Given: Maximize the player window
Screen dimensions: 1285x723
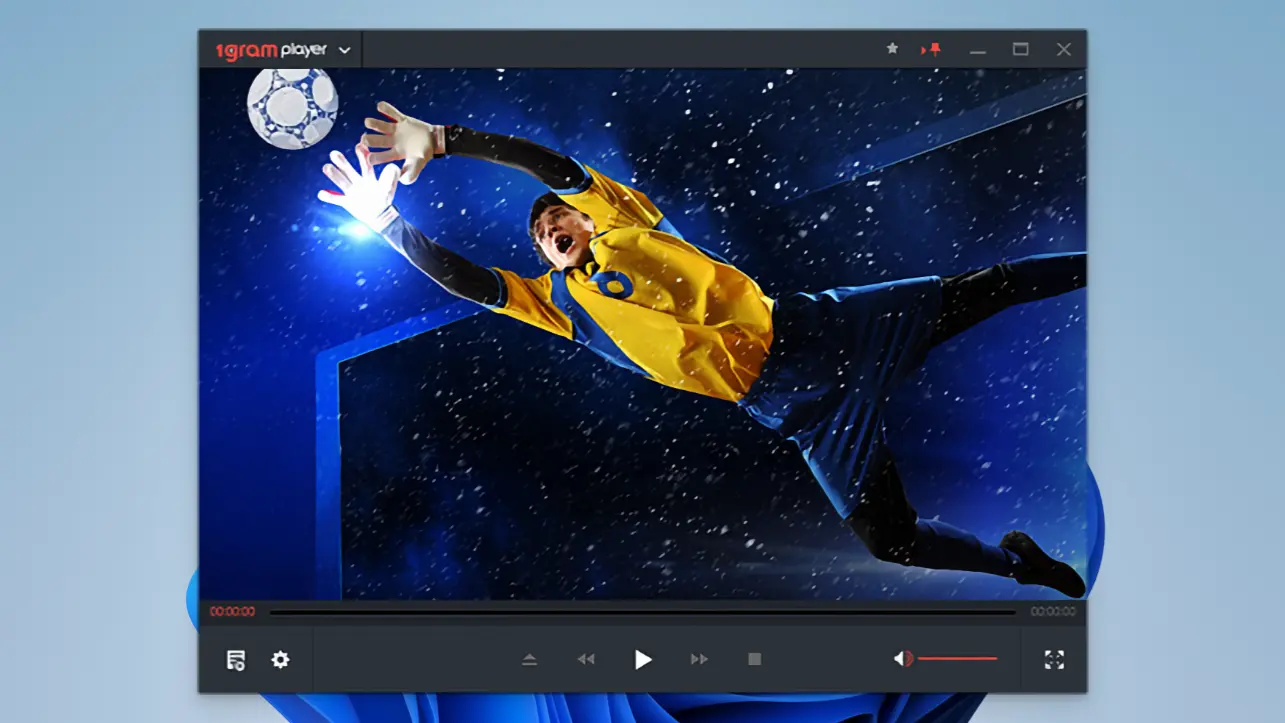Looking at the screenshot, I should 1021,49.
